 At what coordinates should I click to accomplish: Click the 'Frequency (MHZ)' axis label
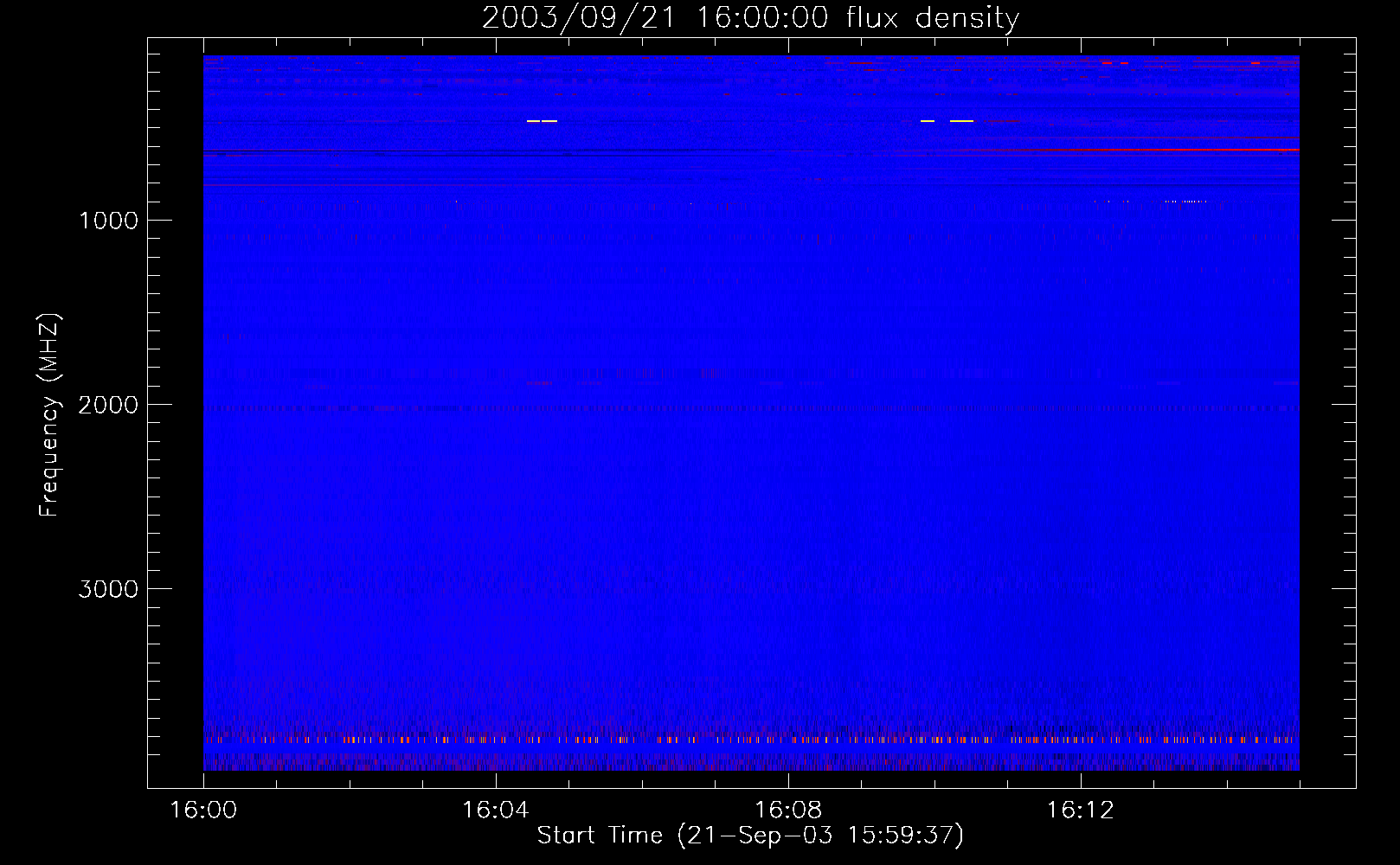point(49,415)
